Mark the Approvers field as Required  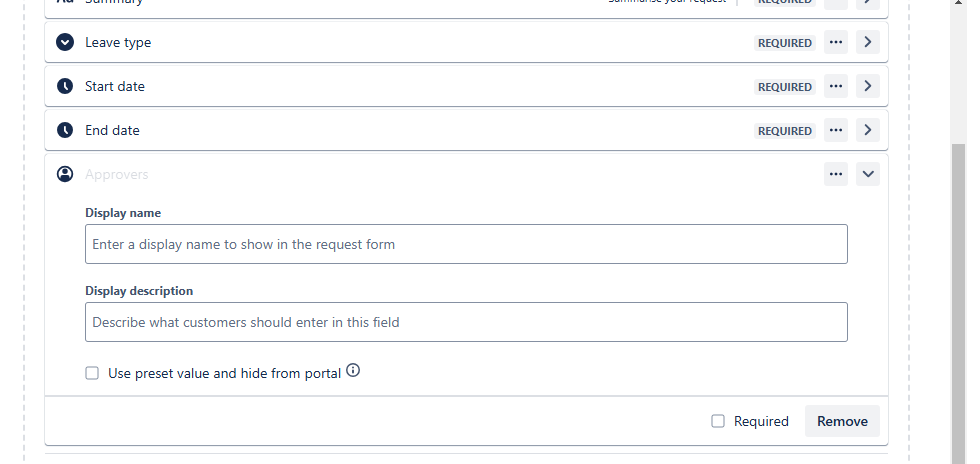[x=718, y=421]
